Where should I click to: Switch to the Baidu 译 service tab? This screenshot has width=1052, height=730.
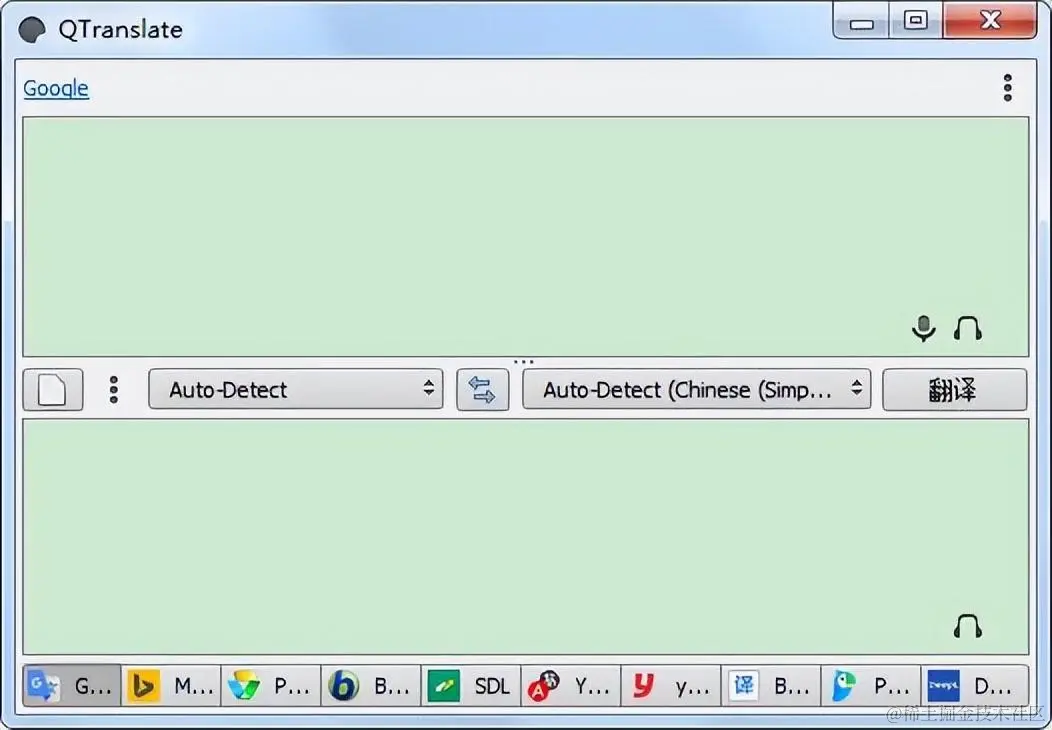(x=771, y=686)
